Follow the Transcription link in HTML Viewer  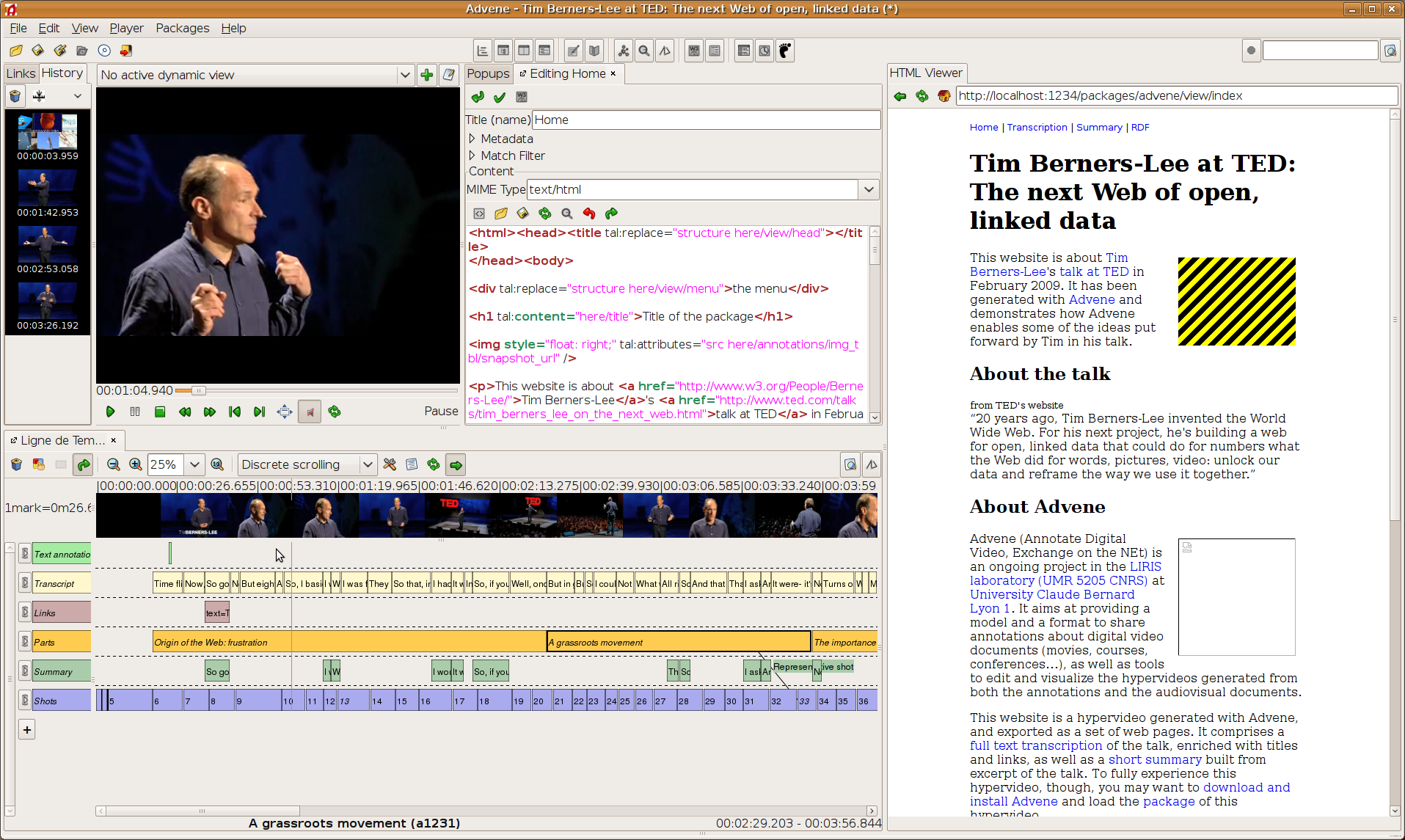1037,127
